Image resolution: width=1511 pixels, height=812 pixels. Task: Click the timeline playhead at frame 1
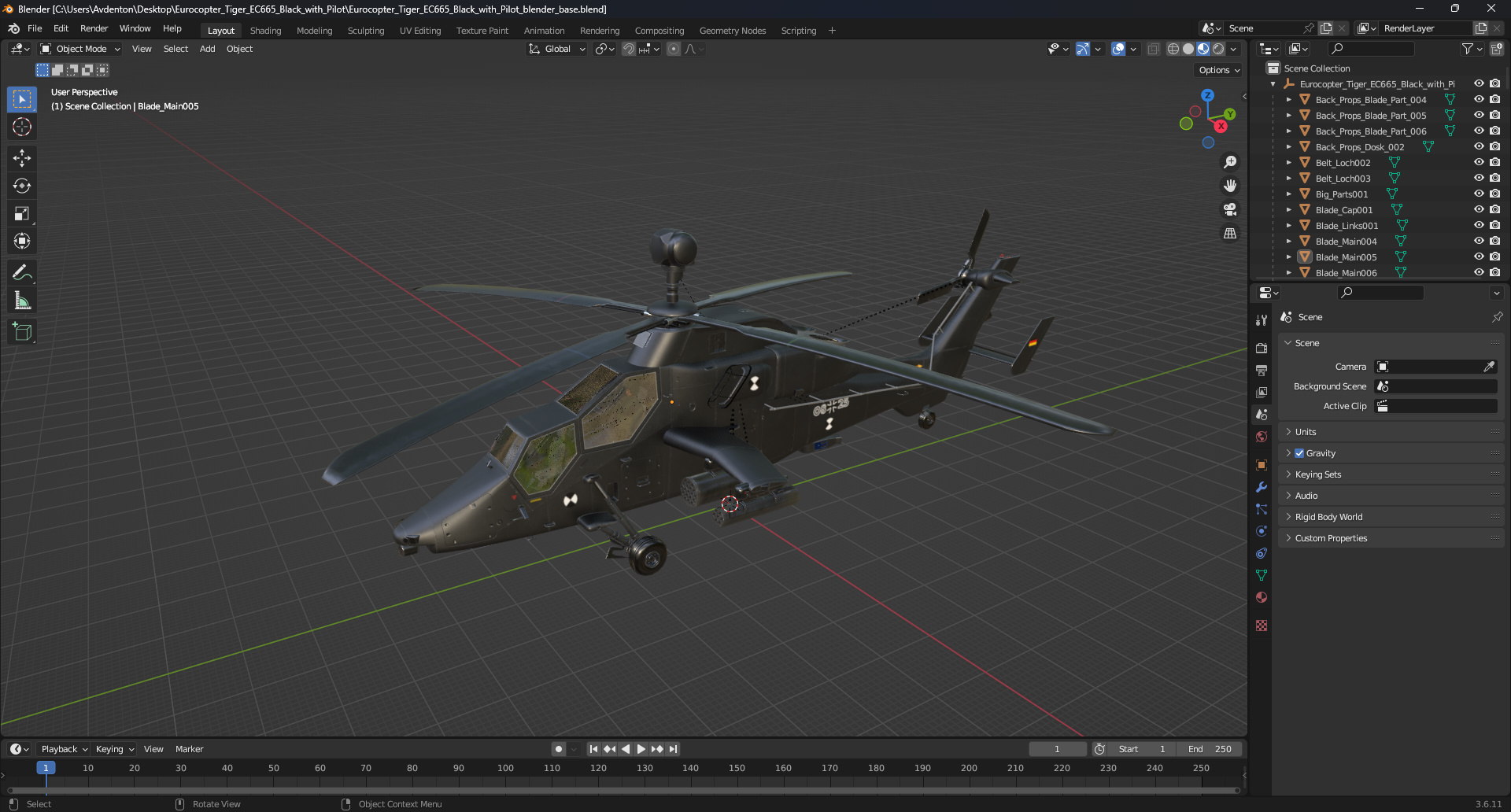tap(46, 768)
